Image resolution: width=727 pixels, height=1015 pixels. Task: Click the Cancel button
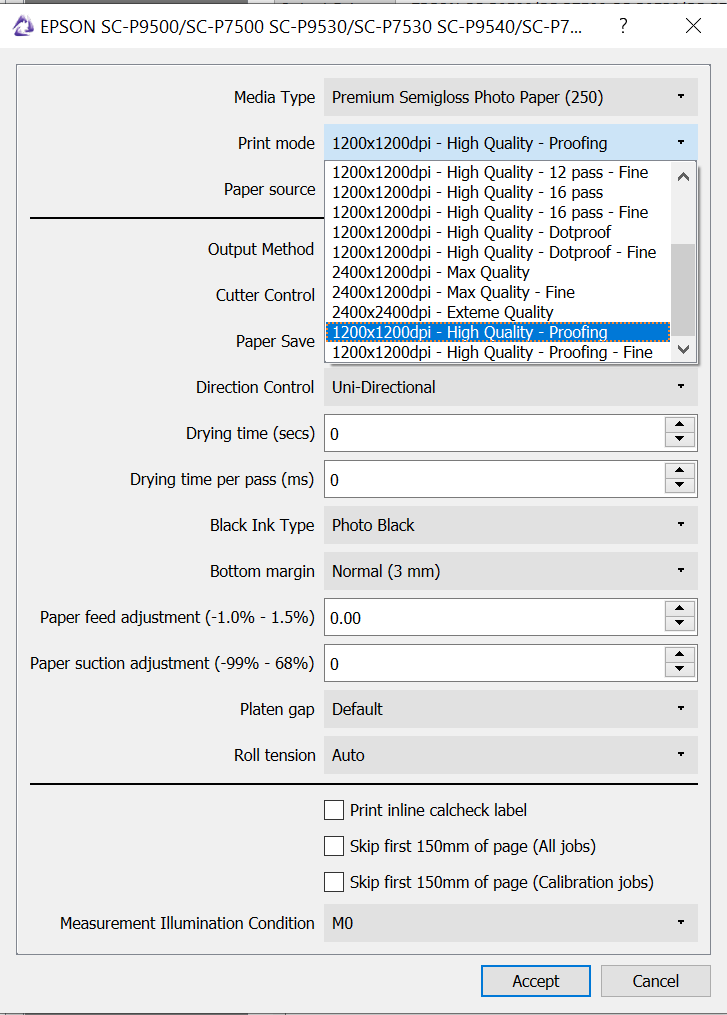(655, 981)
